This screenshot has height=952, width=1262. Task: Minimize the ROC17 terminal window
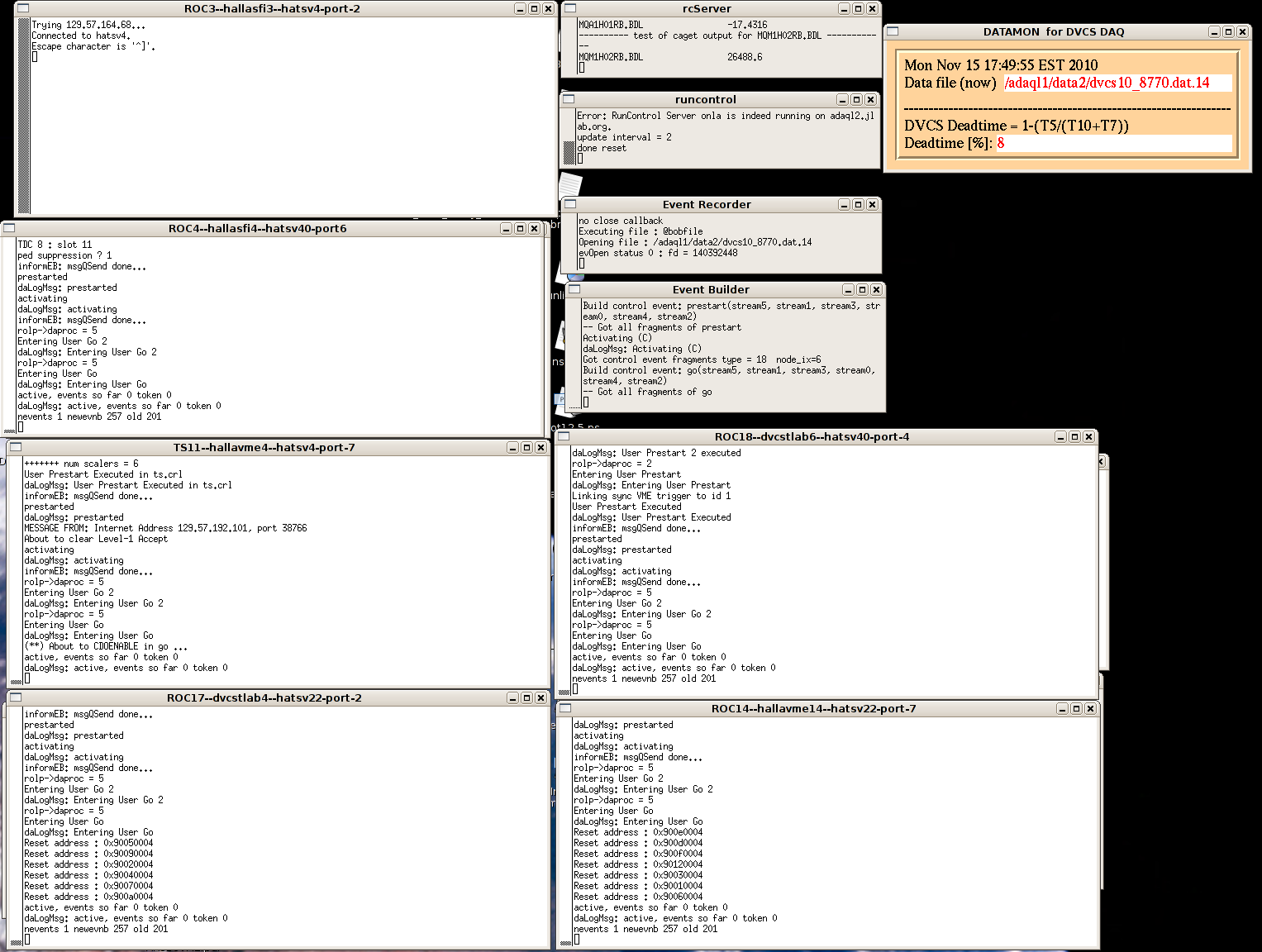[x=512, y=697]
